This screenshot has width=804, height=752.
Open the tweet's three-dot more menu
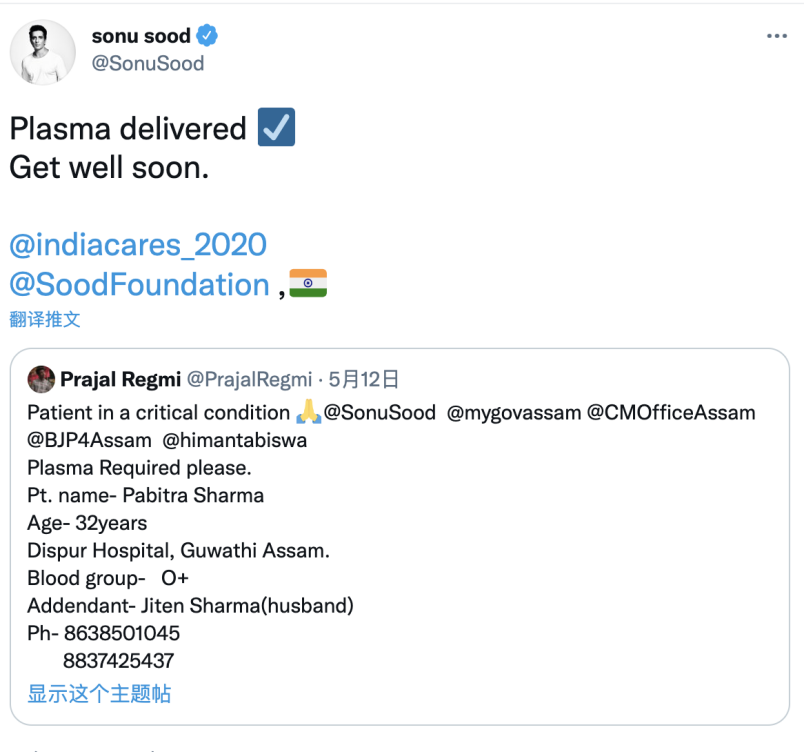pos(776,36)
